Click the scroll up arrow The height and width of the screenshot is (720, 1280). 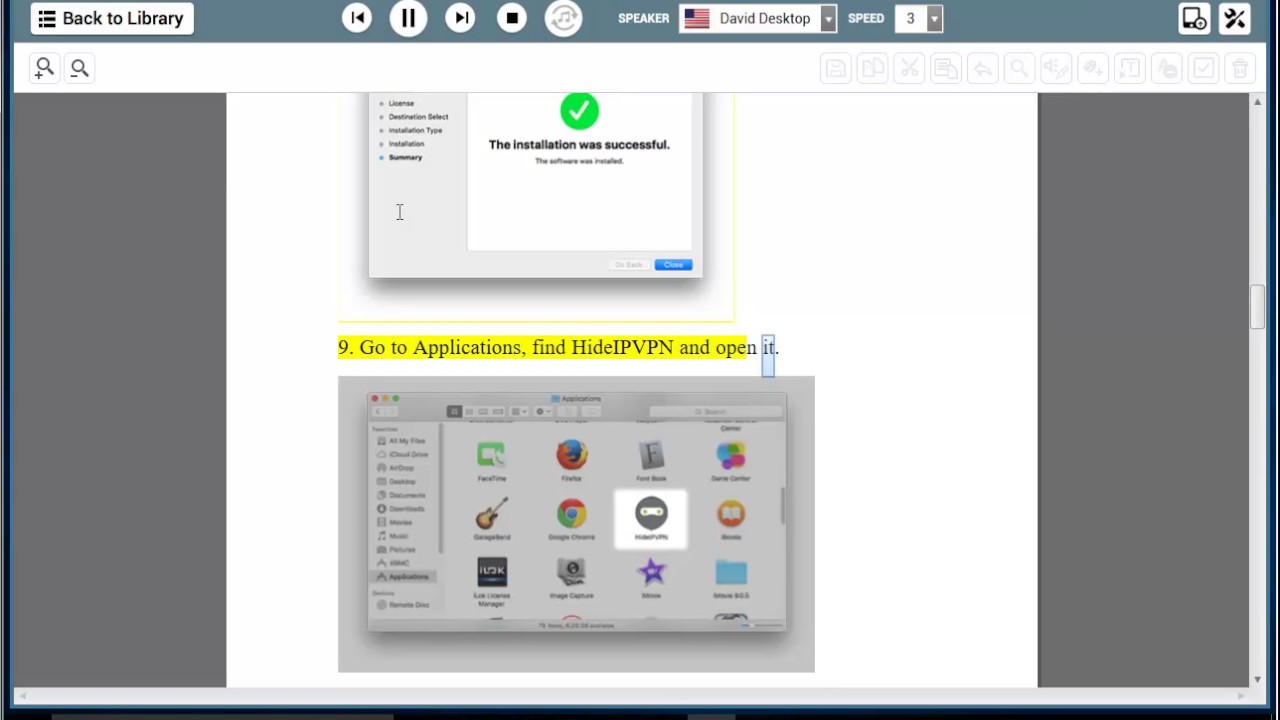click(x=1257, y=102)
